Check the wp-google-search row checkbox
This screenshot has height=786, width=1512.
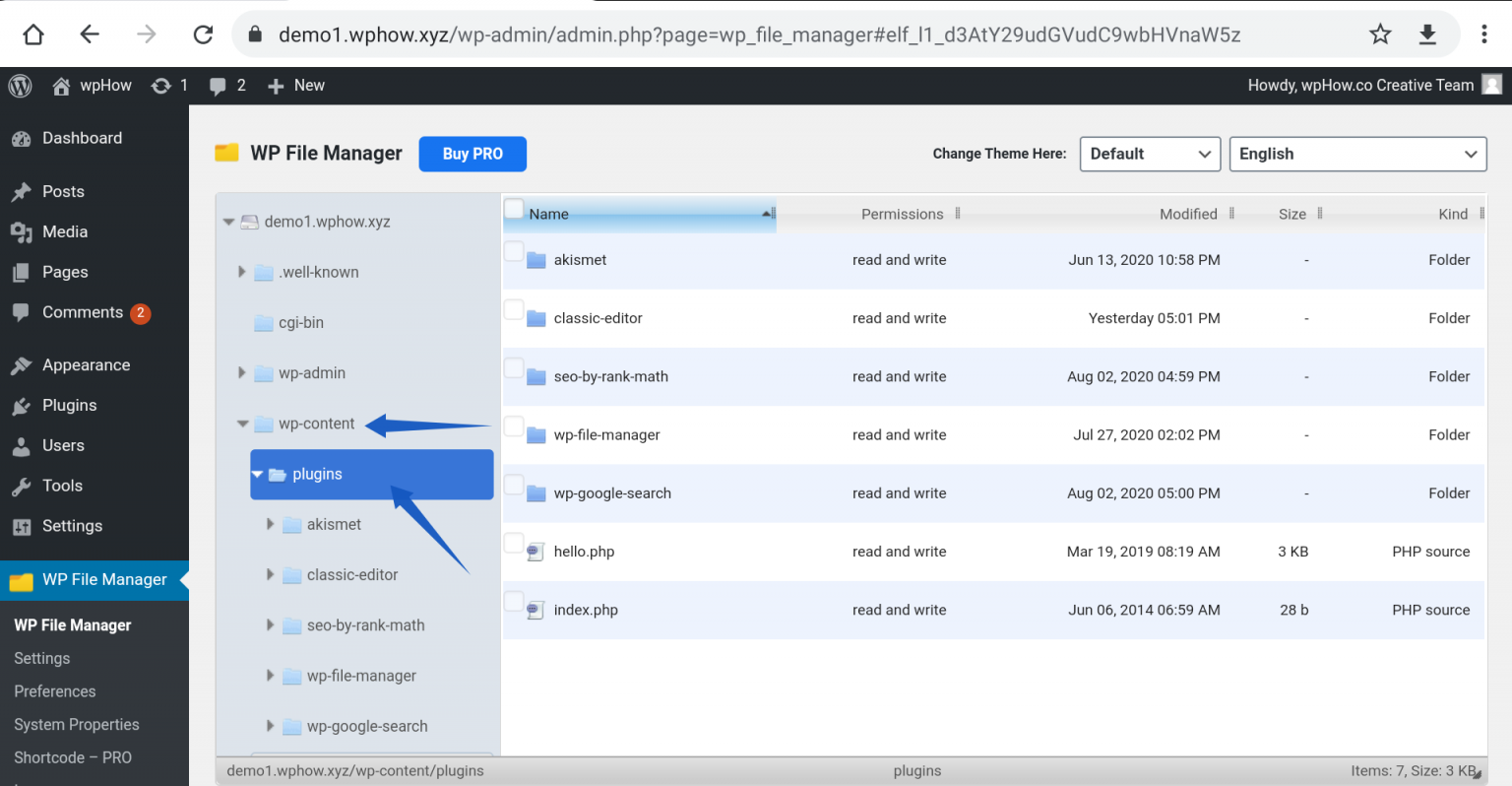click(x=514, y=485)
